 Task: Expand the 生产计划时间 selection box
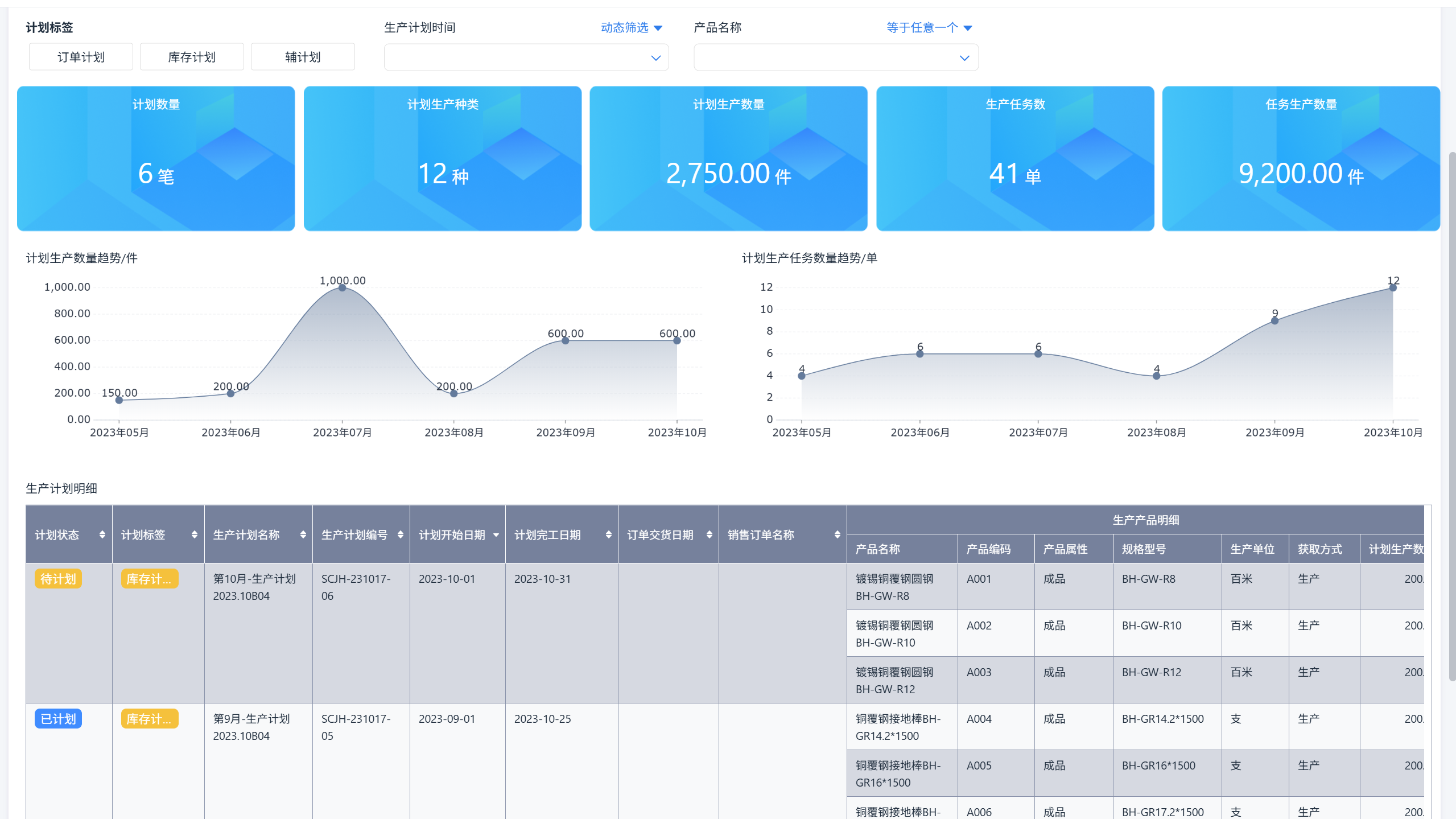click(526, 57)
